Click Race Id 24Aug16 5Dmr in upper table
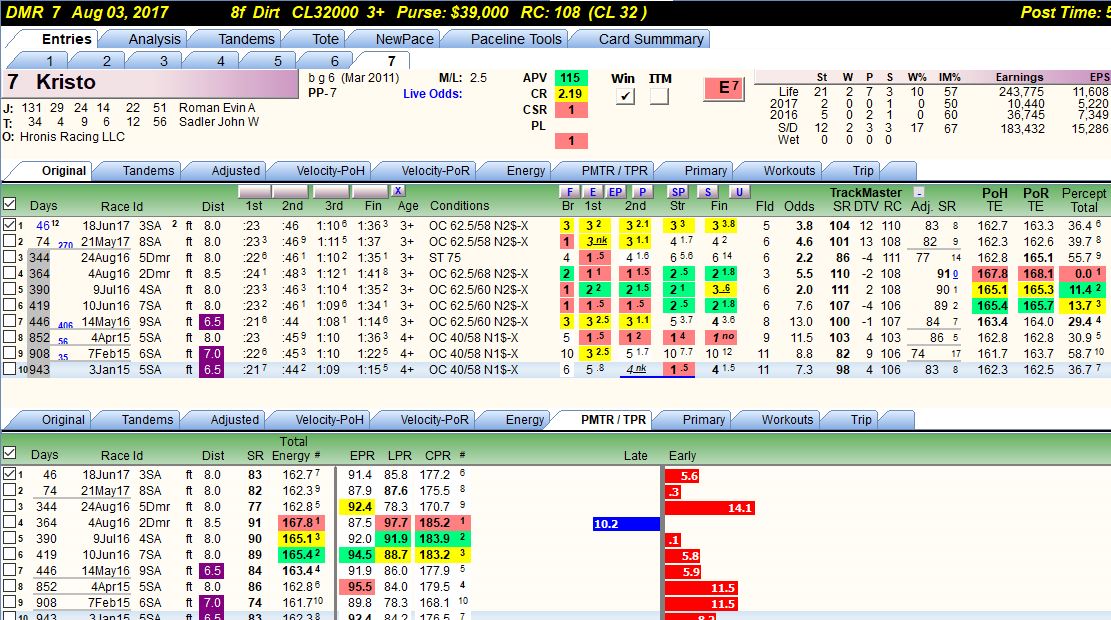Screen dimensions: 1111x620 tap(125, 257)
